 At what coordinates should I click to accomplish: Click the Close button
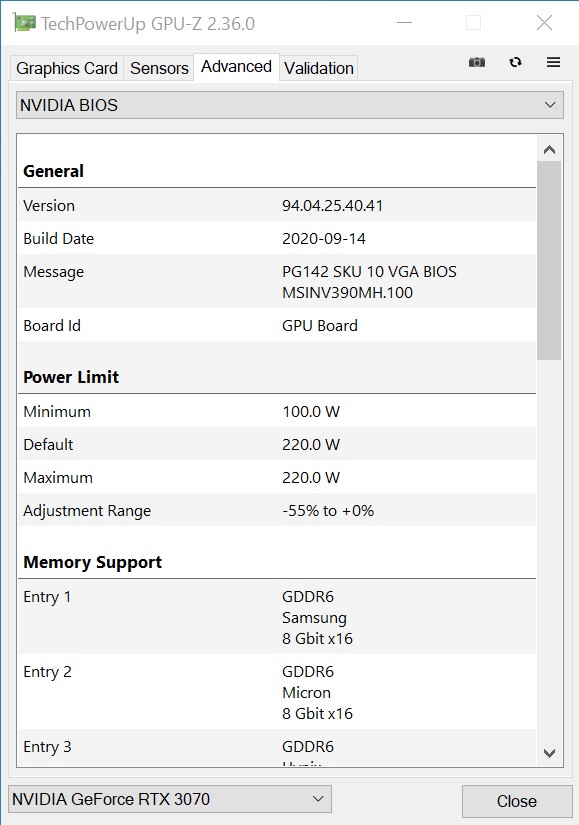point(517,801)
